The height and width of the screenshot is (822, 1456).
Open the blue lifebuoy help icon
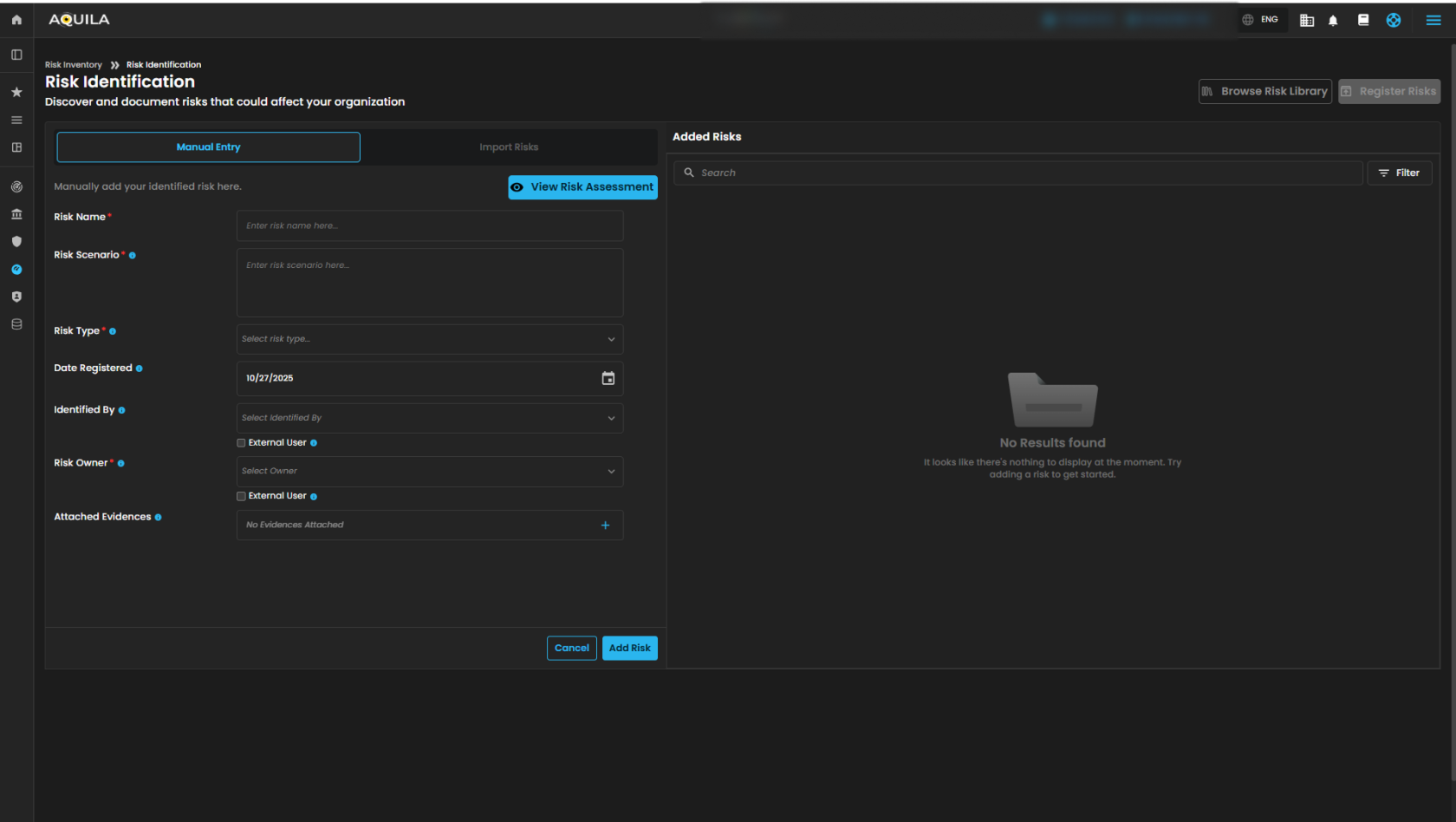click(1394, 20)
